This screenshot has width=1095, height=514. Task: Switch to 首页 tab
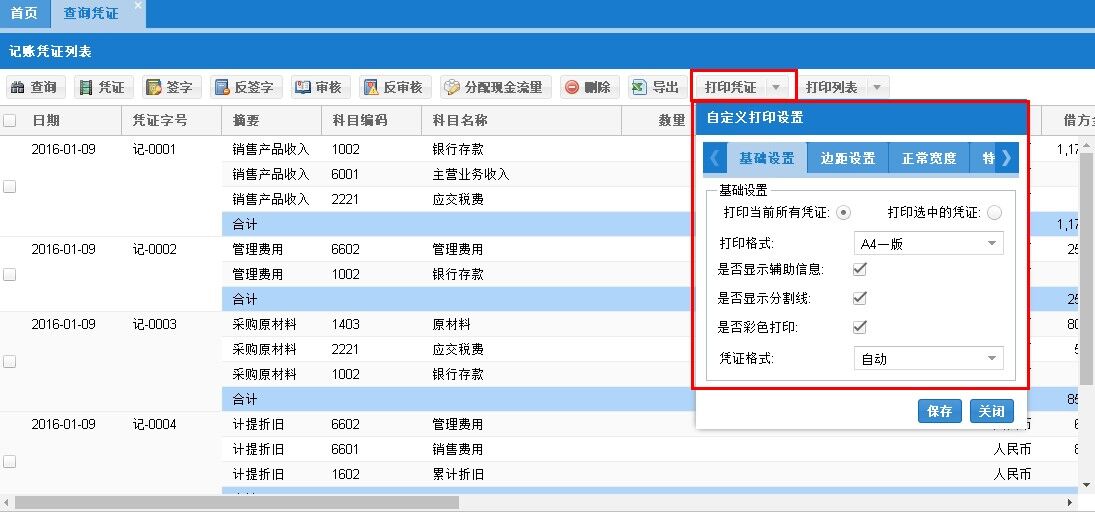click(24, 13)
